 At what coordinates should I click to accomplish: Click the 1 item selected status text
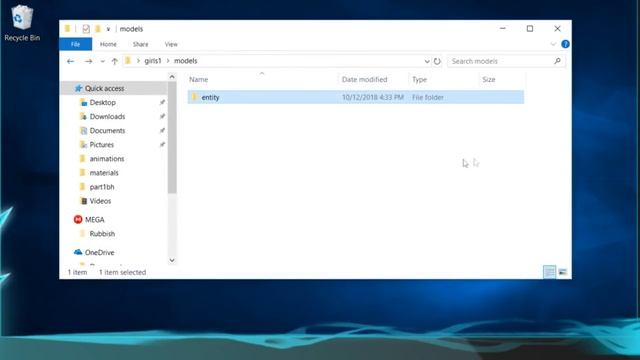click(122, 272)
